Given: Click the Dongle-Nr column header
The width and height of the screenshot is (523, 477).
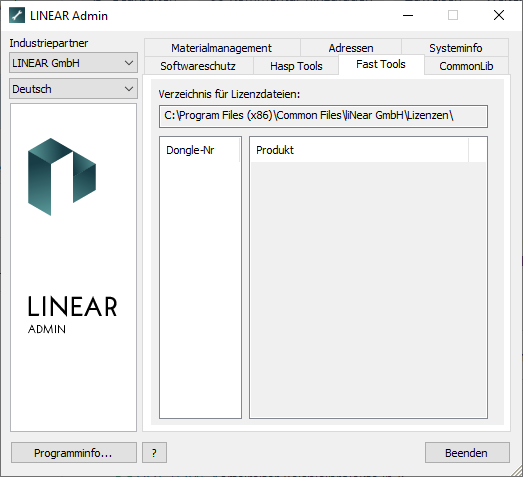Looking at the screenshot, I should (200, 150).
